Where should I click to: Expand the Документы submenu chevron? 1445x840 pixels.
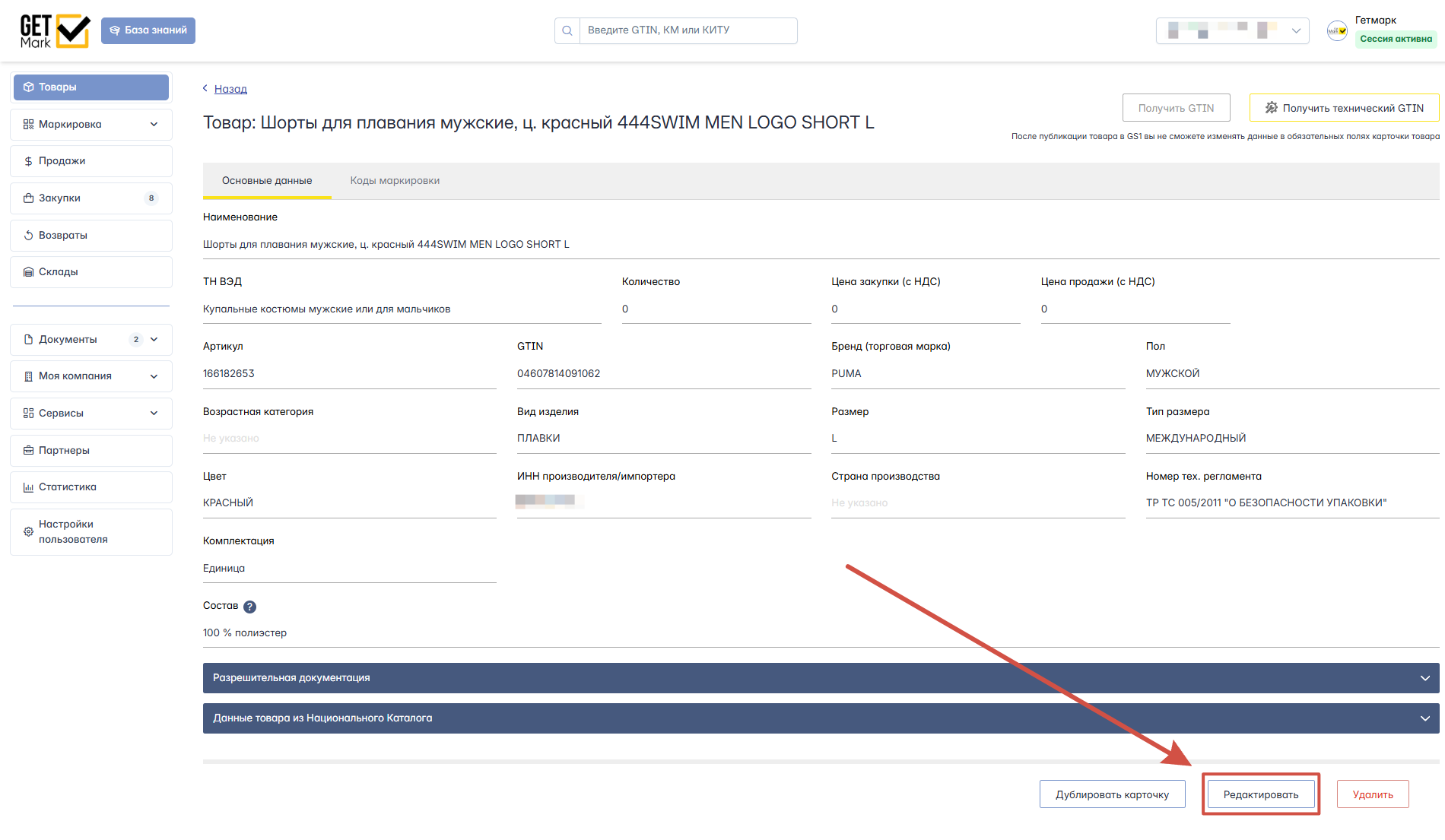(x=154, y=340)
